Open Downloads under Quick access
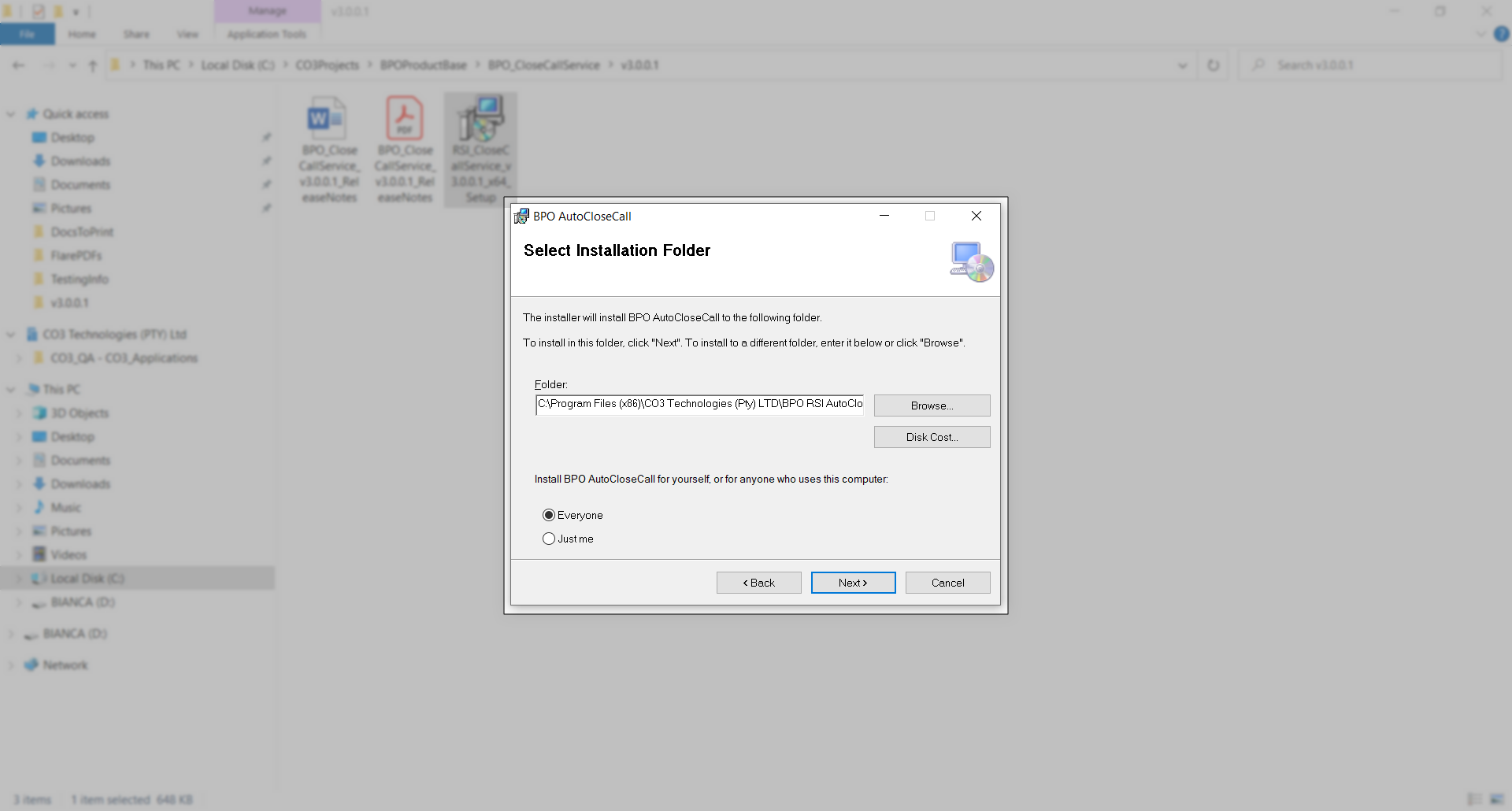The image size is (1512, 811). tap(80, 161)
